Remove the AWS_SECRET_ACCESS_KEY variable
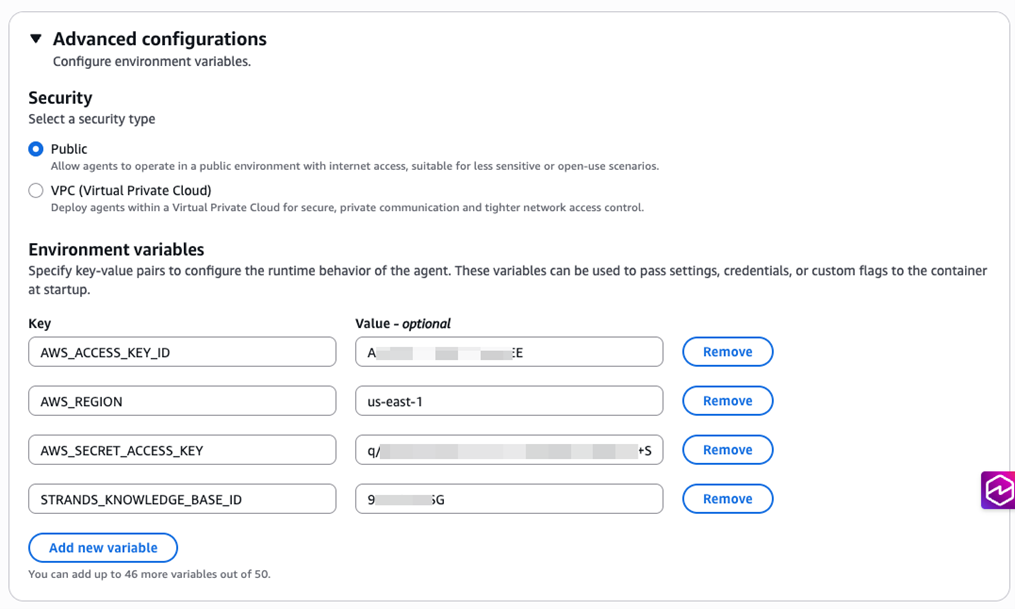The width and height of the screenshot is (1015, 609). pos(727,450)
